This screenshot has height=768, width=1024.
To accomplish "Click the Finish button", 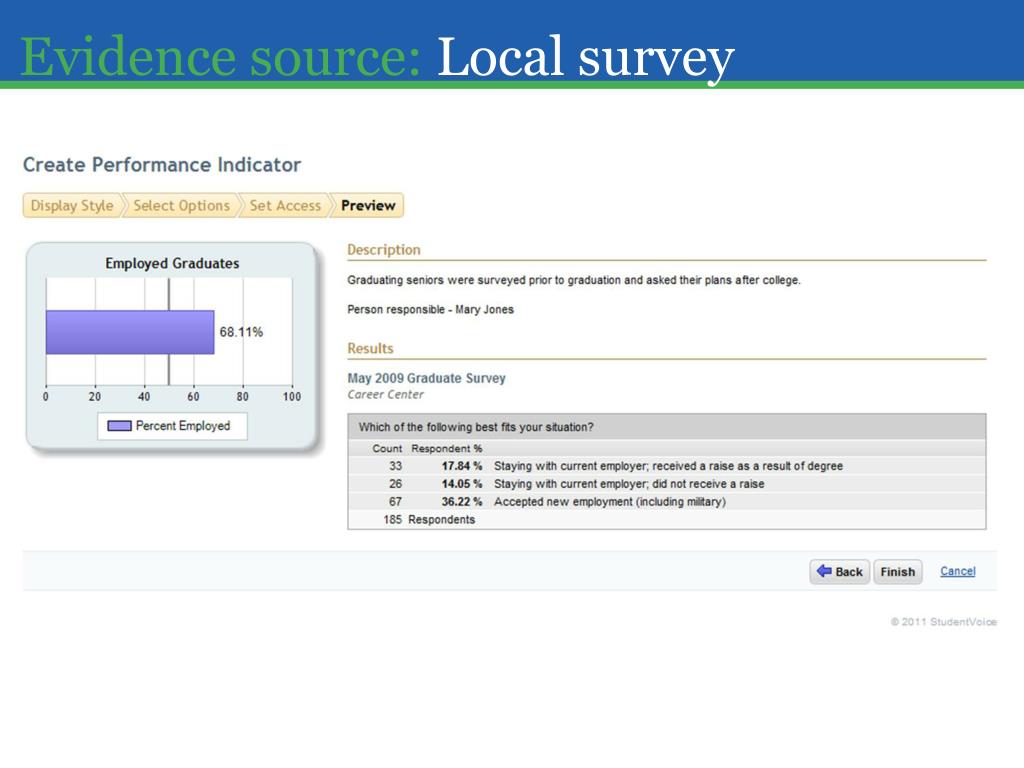I will click(x=897, y=571).
